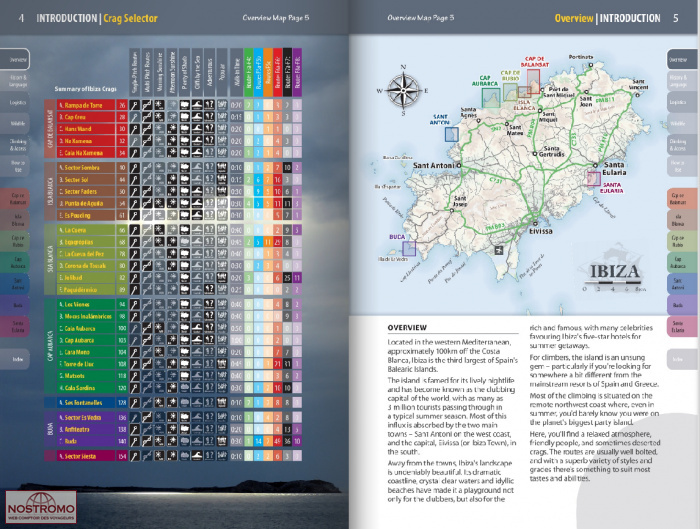Click single-pitch icon in Rampa de Torre row

coord(134,105)
